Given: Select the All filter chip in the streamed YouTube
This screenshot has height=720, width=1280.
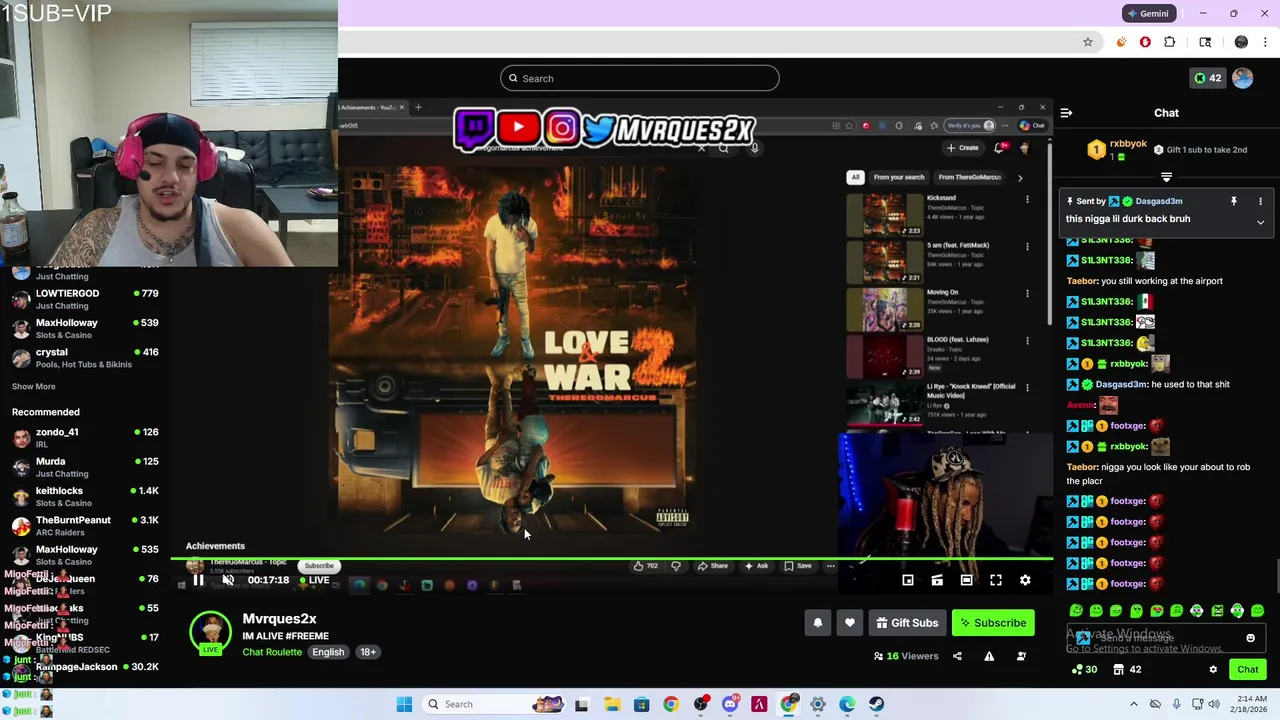Looking at the screenshot, I should (855, 177).
